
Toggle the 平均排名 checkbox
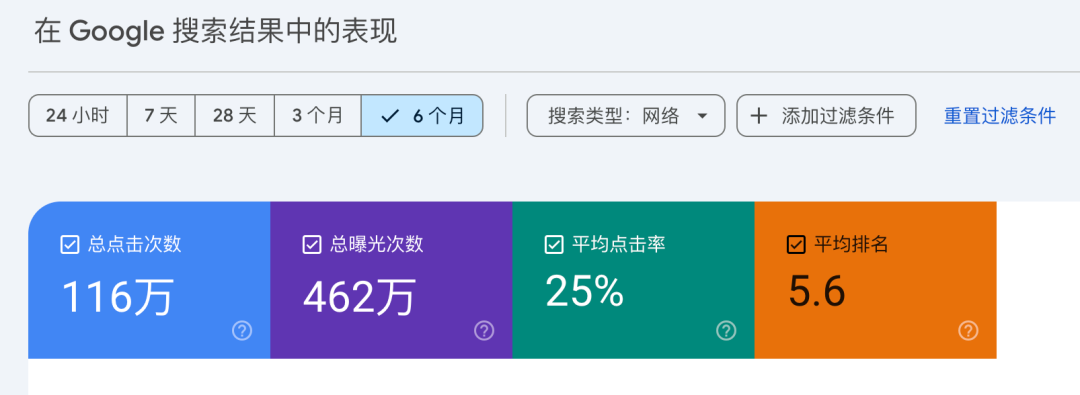coord(796,245)
